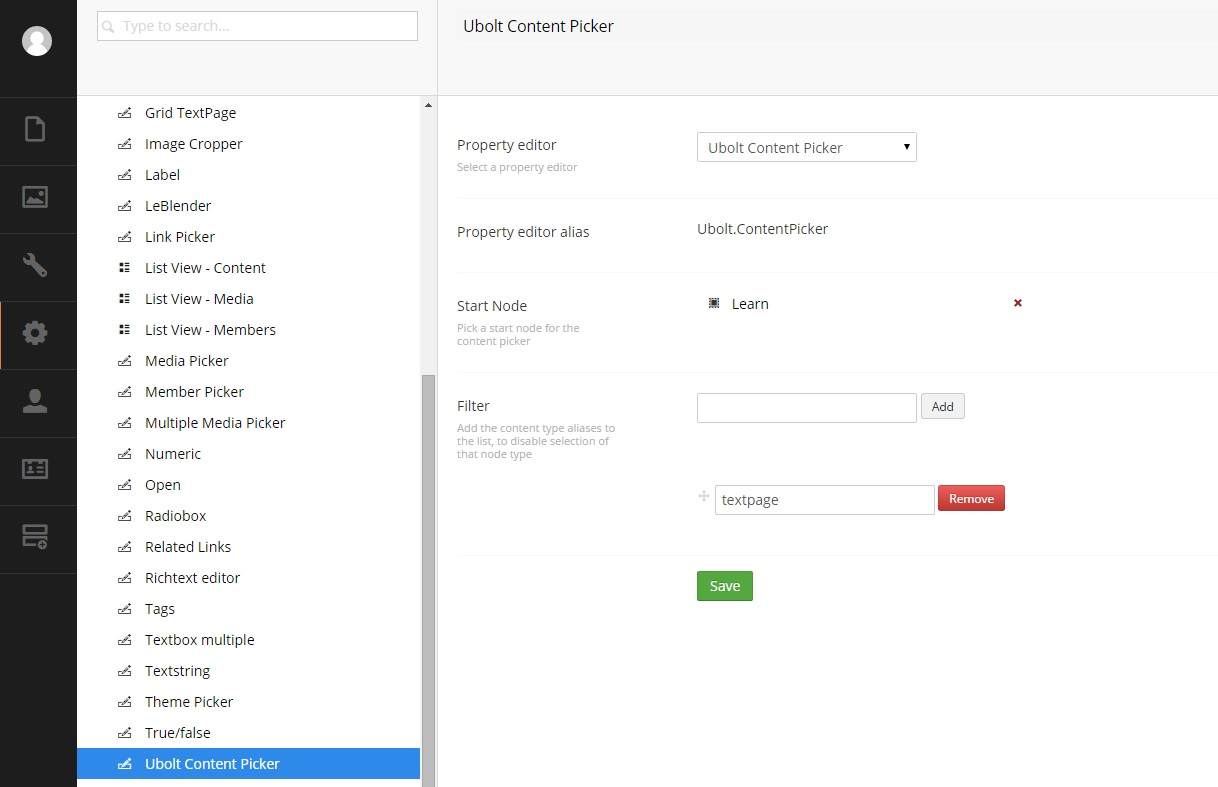The height and width of the screenshot is (787, 1218).
Task: Open LeBlender data type
Action: tap(178, 206)
